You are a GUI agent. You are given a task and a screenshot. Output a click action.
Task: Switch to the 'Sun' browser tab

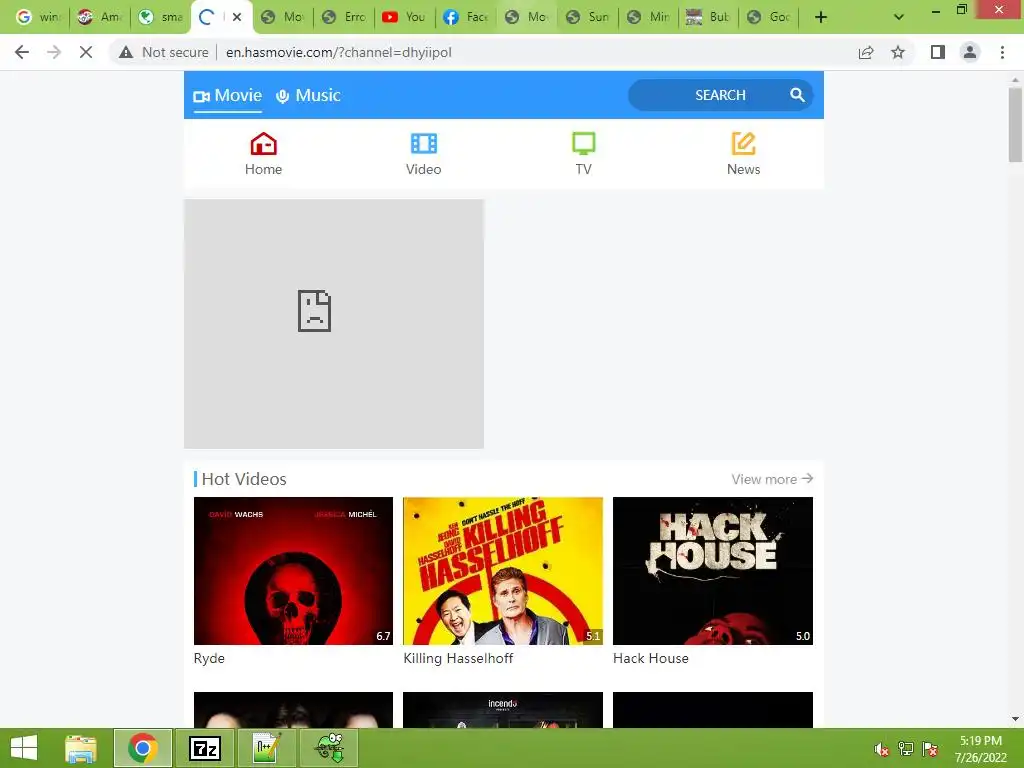pos(587,17)
